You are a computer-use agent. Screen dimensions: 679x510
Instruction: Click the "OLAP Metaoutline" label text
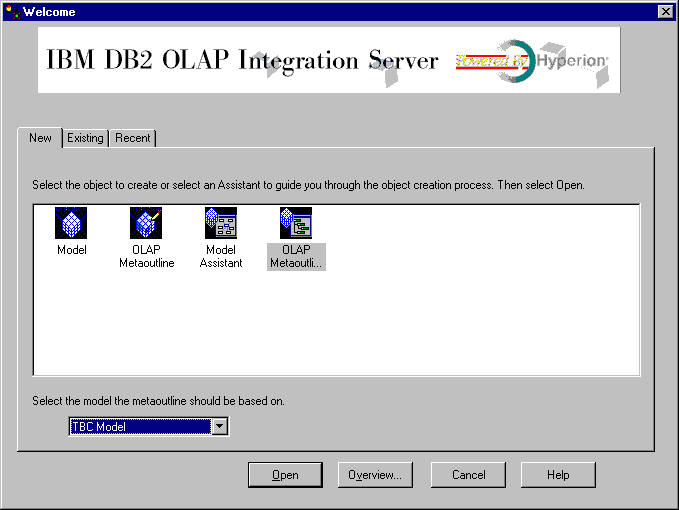point(146,256)
